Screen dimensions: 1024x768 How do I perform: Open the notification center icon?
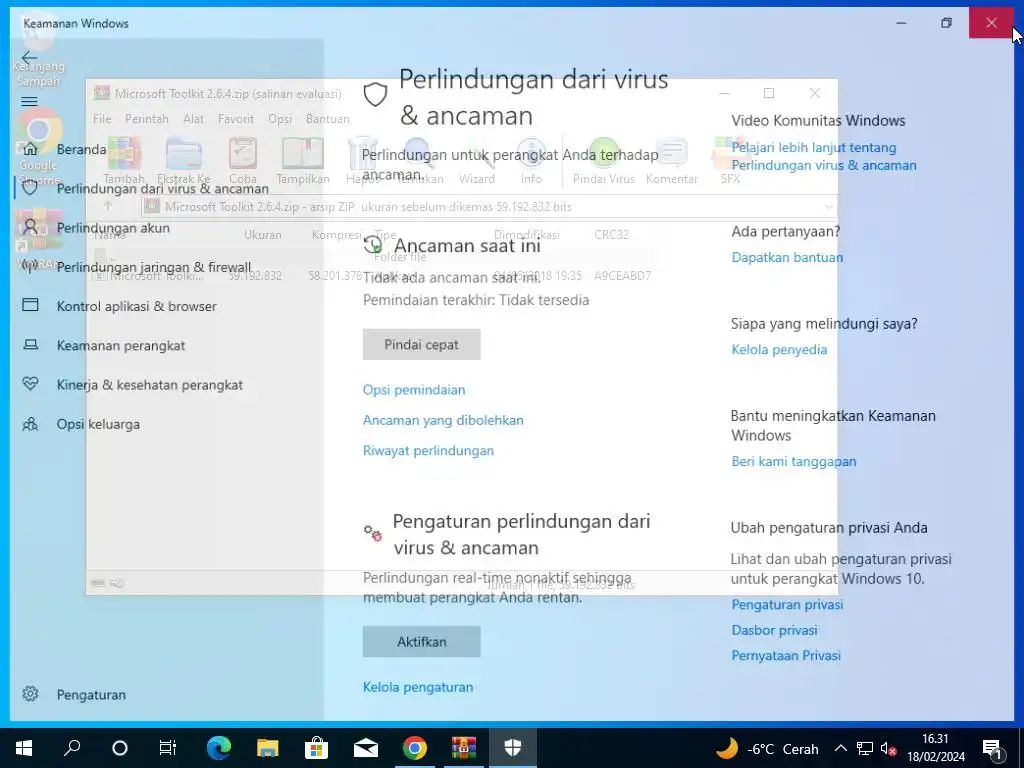[992, 749]
